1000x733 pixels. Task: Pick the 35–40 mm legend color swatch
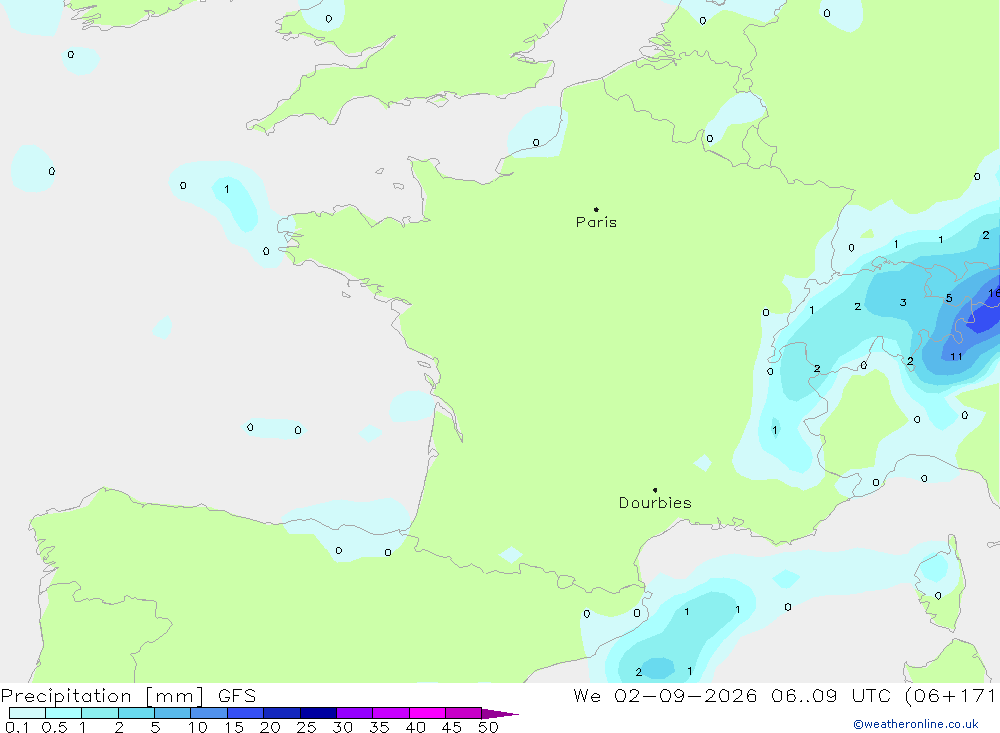391,713
